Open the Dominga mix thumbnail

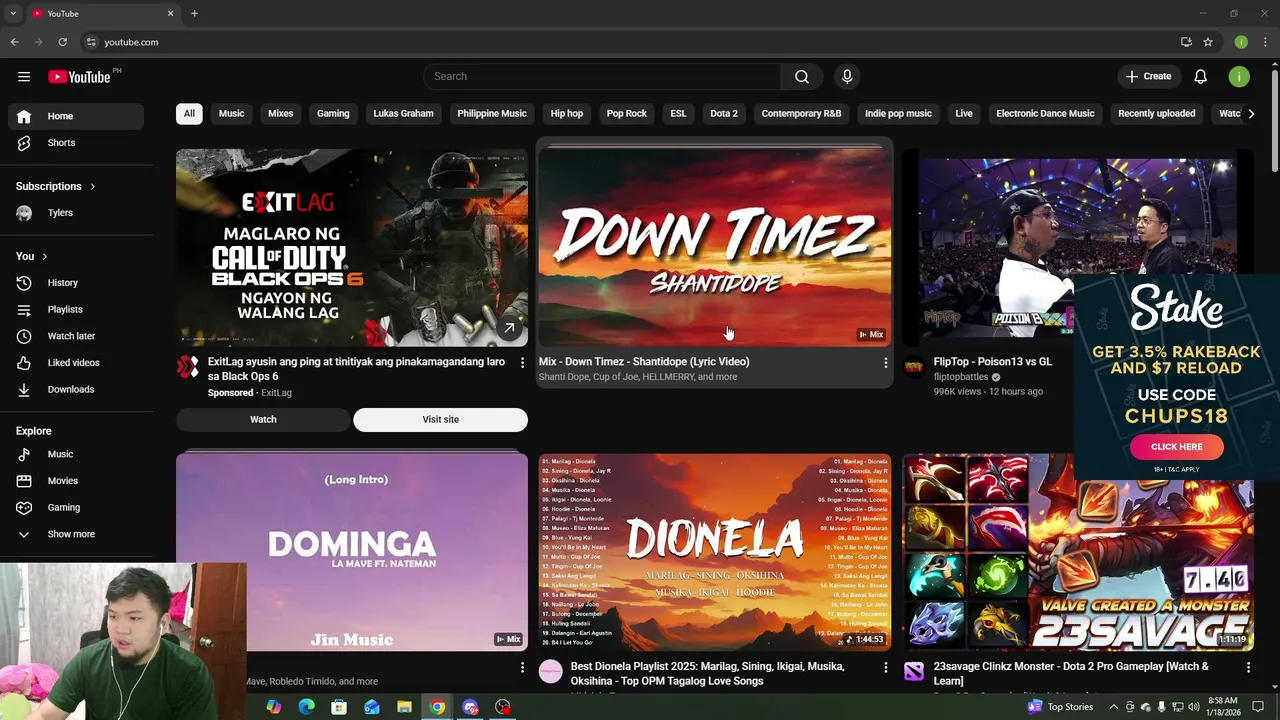[x=352, y=551]
